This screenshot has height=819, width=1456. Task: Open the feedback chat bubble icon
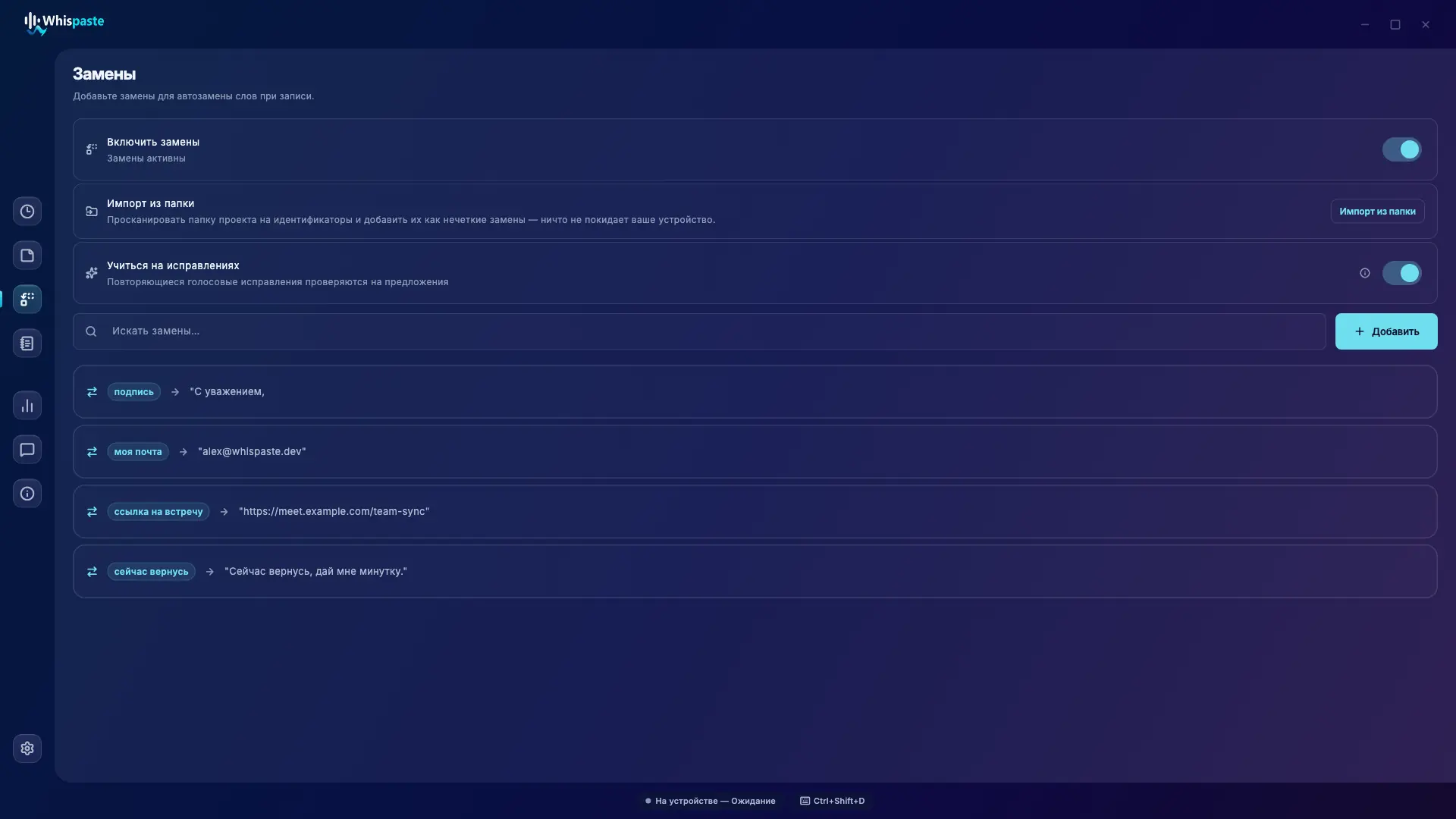point(27,450)
